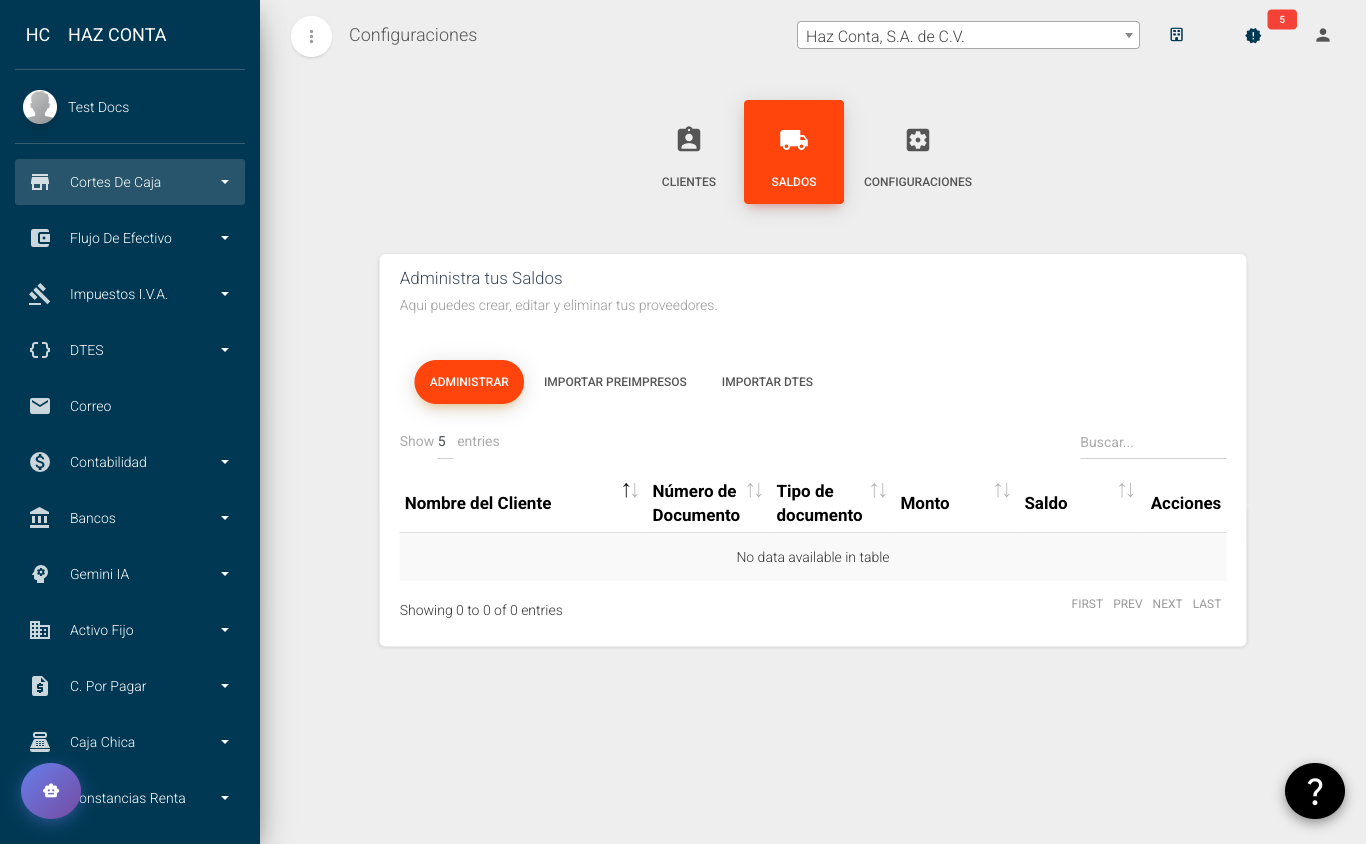This screenshot has width=1366, height=844.
Task: Toggle sorting on Nombre del Cliente column
Action: [629, 490]
